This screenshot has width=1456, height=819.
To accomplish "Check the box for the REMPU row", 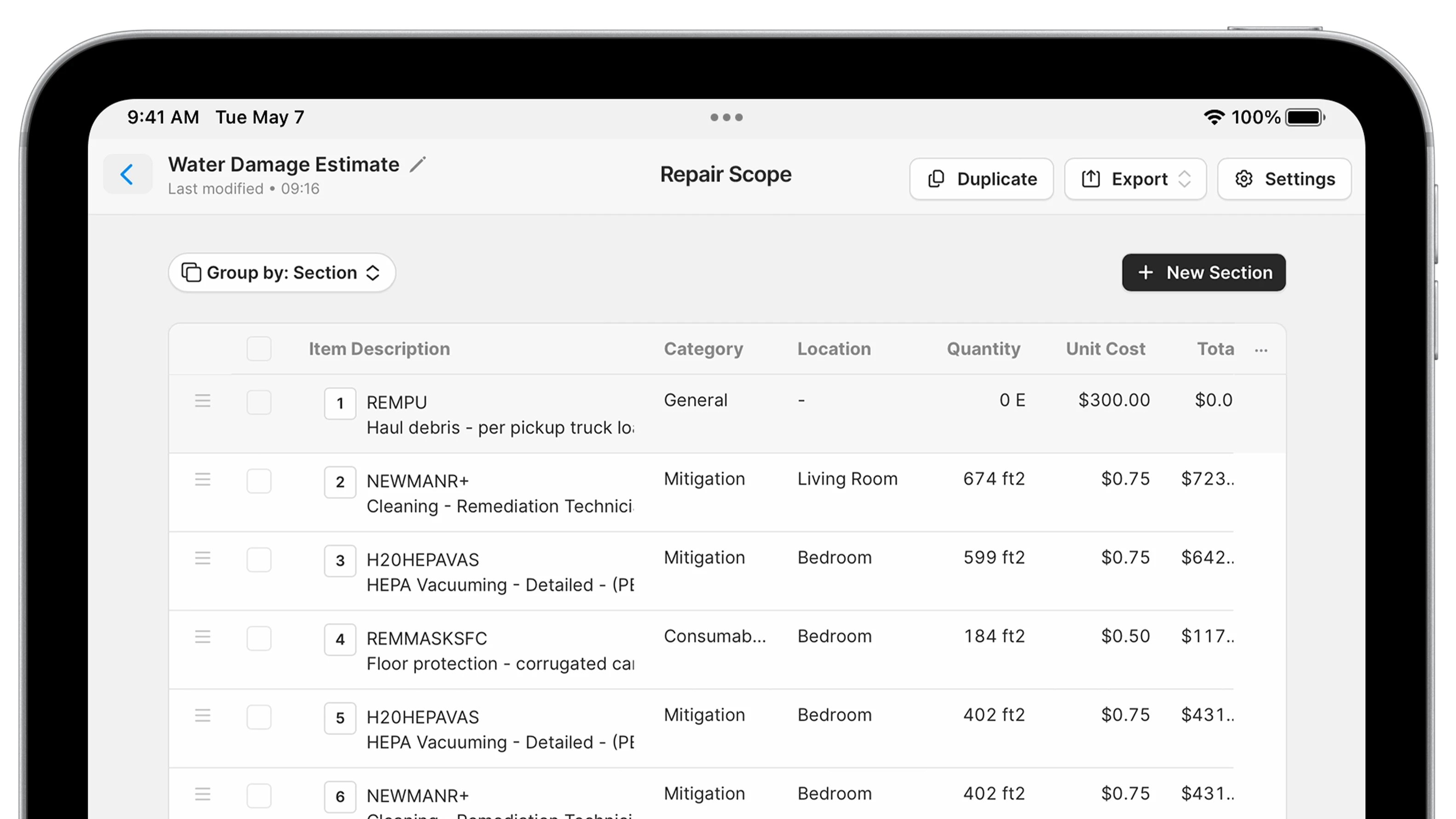I will [x=259, y=403].
